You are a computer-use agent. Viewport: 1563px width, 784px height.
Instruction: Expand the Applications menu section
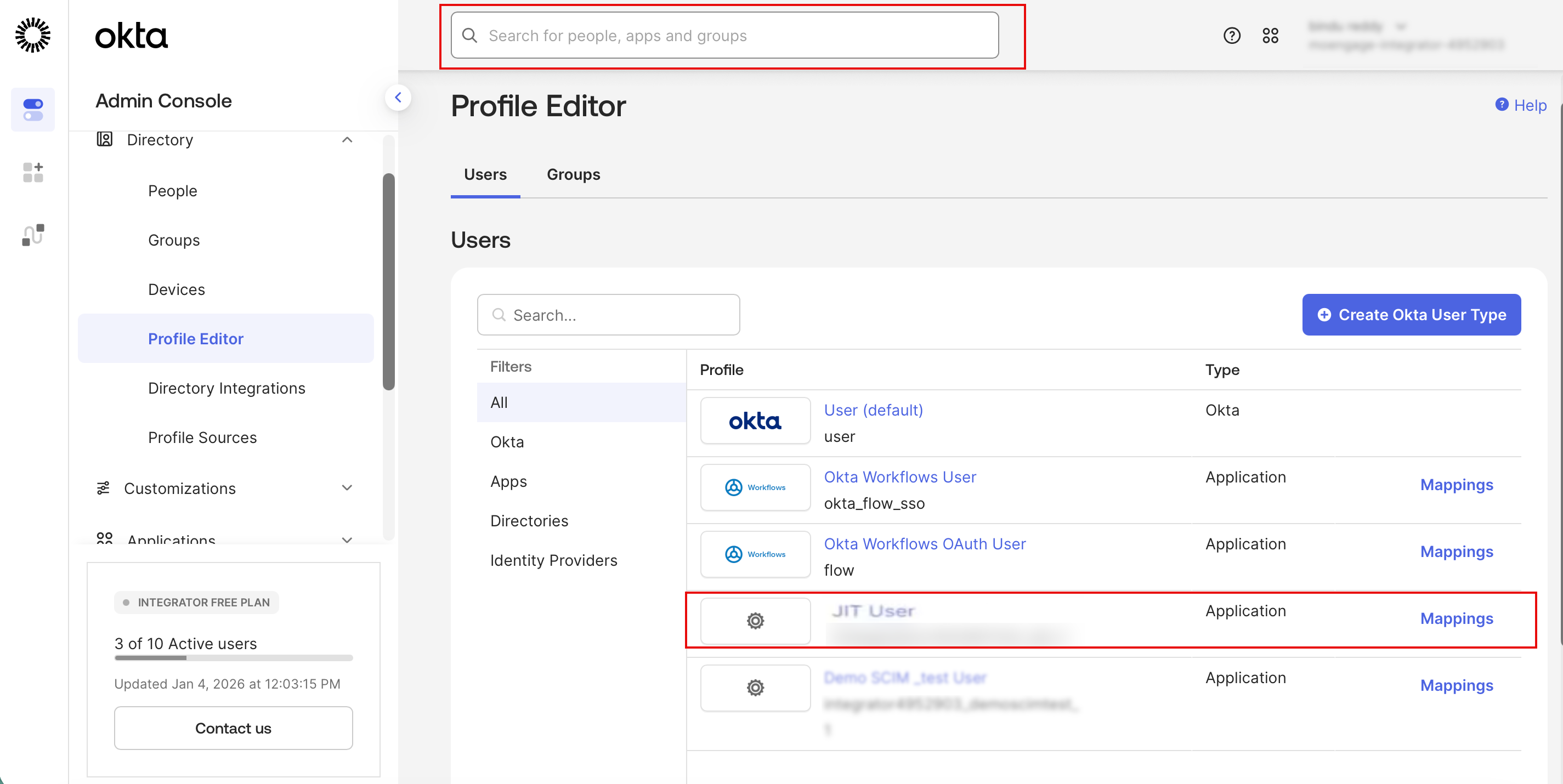pyautogui.click(x=347, y=539)
